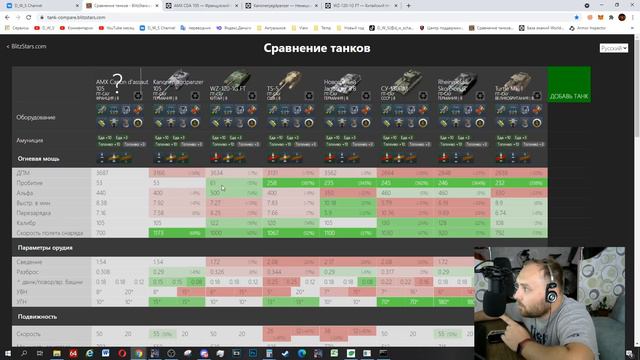Open the Armor Inspector bookmark

pos(587,28)
